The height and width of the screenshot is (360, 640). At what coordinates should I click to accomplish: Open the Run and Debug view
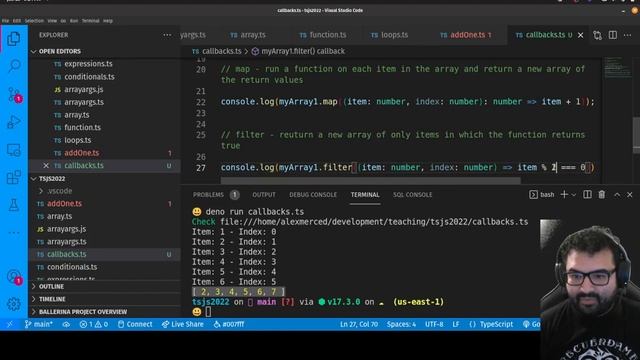pyautogui.click(x=14, y=122)
